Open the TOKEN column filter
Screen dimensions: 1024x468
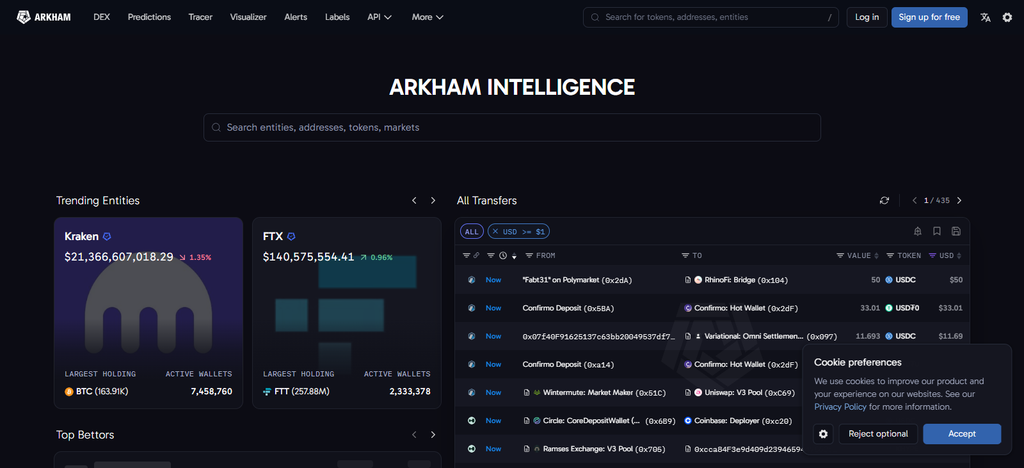point(890,255)
